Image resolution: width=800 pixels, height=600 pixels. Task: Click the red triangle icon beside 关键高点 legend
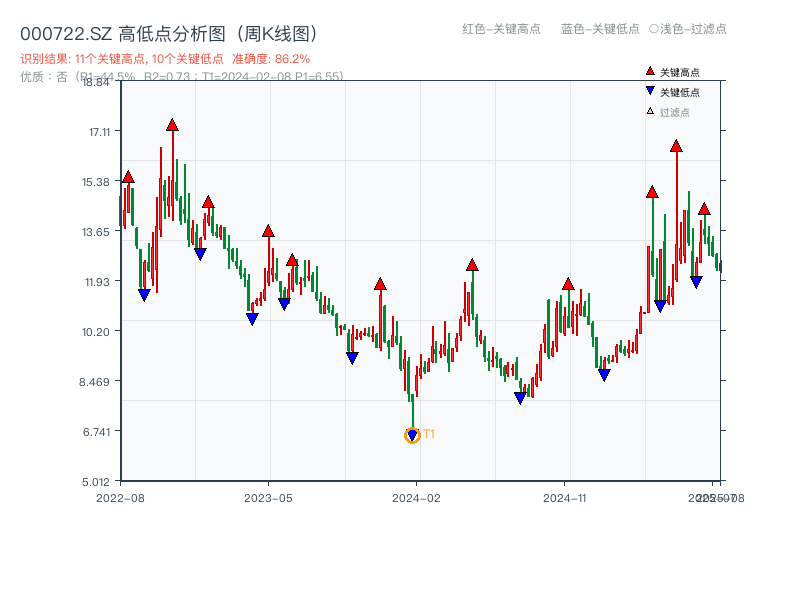pos(650,71)
